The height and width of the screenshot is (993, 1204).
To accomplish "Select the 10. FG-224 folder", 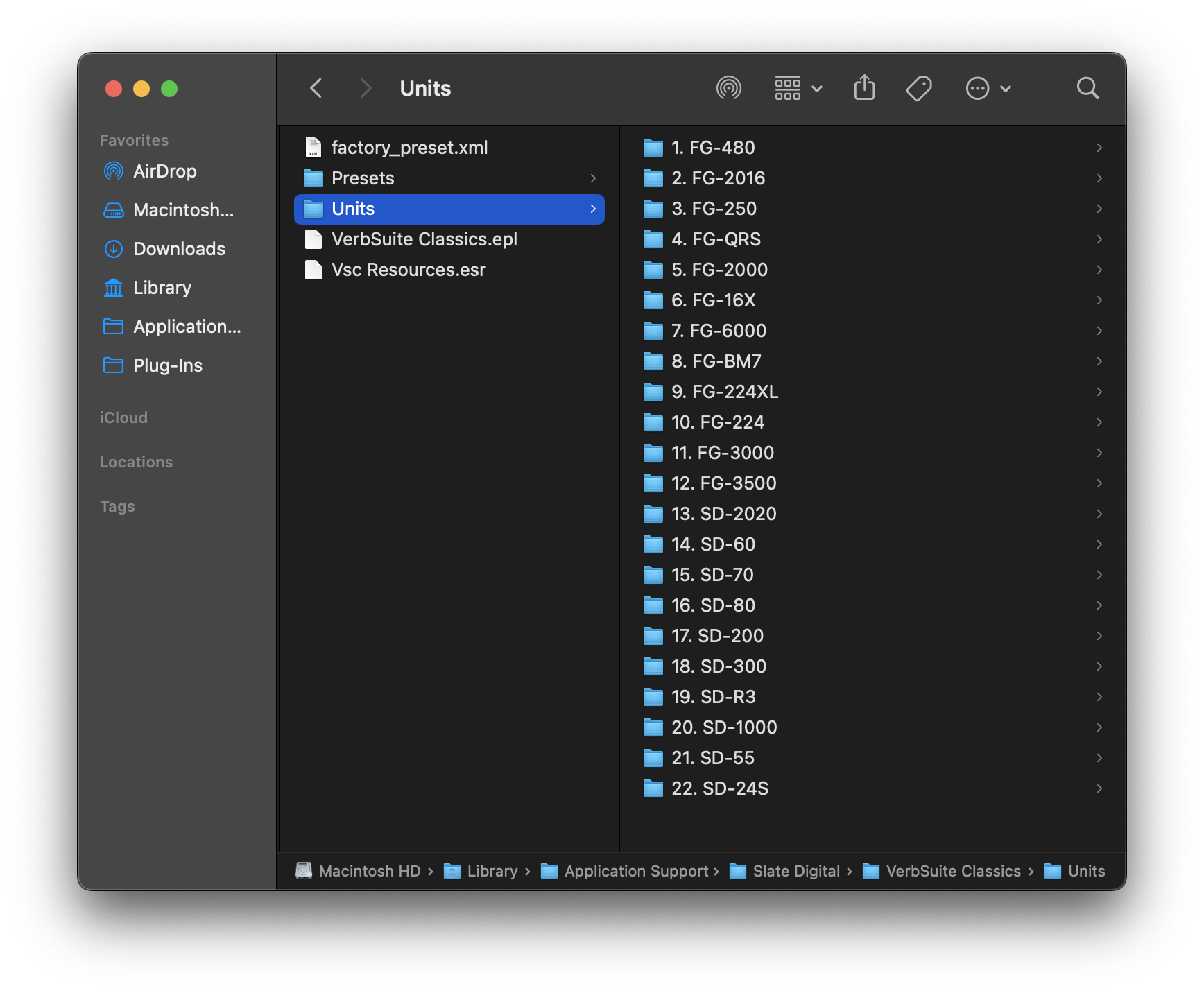I will [873, 422].
